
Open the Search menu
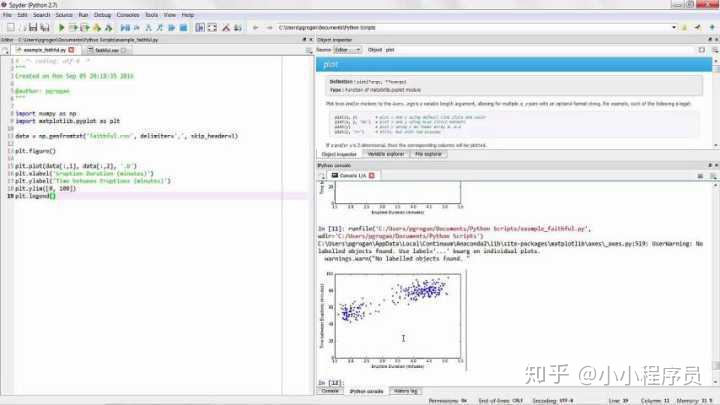tap(41, 15)
